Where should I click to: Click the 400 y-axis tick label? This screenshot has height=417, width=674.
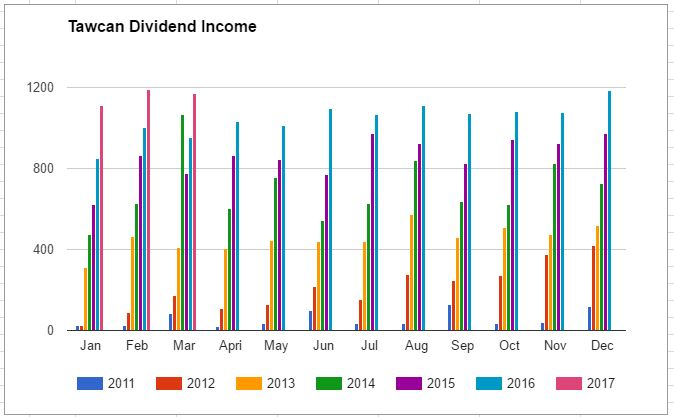click(x=44, y=250)
